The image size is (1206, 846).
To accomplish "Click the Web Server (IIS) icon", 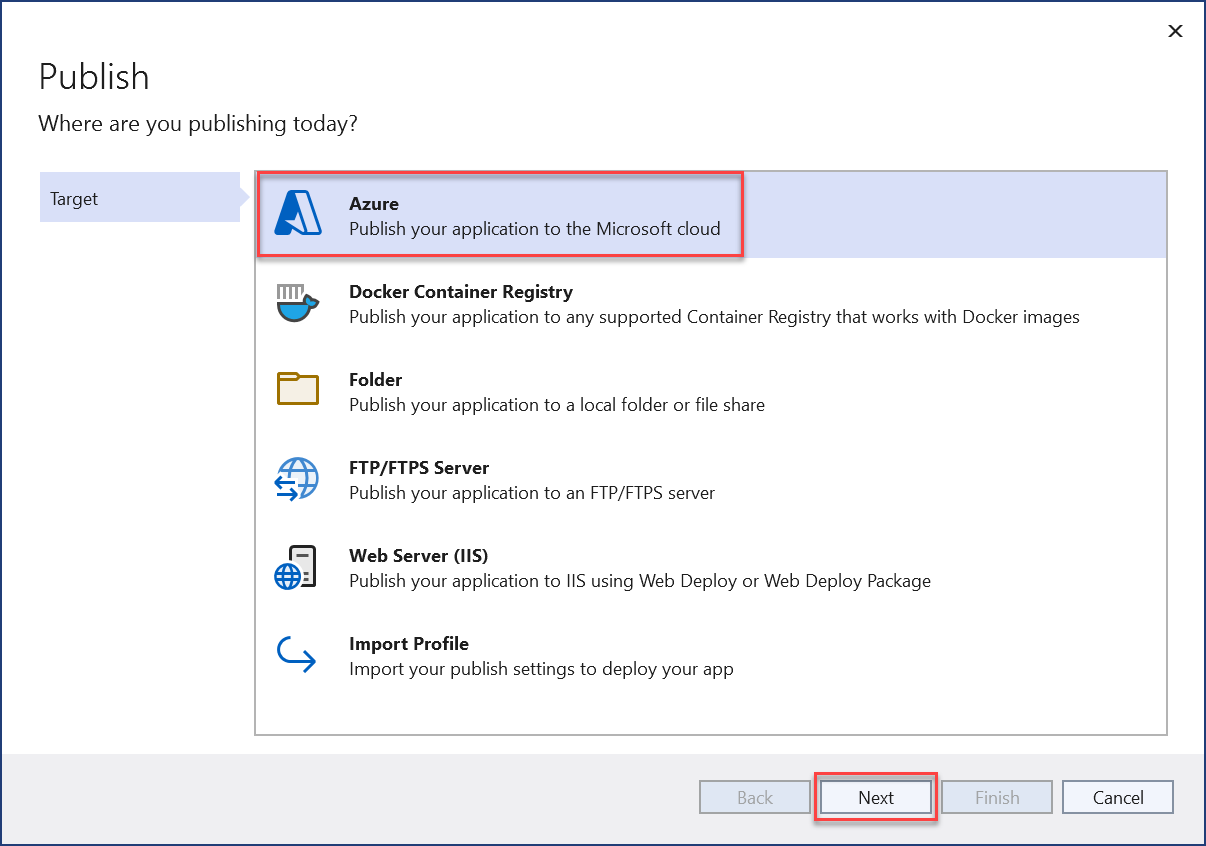I will point(296,566).
